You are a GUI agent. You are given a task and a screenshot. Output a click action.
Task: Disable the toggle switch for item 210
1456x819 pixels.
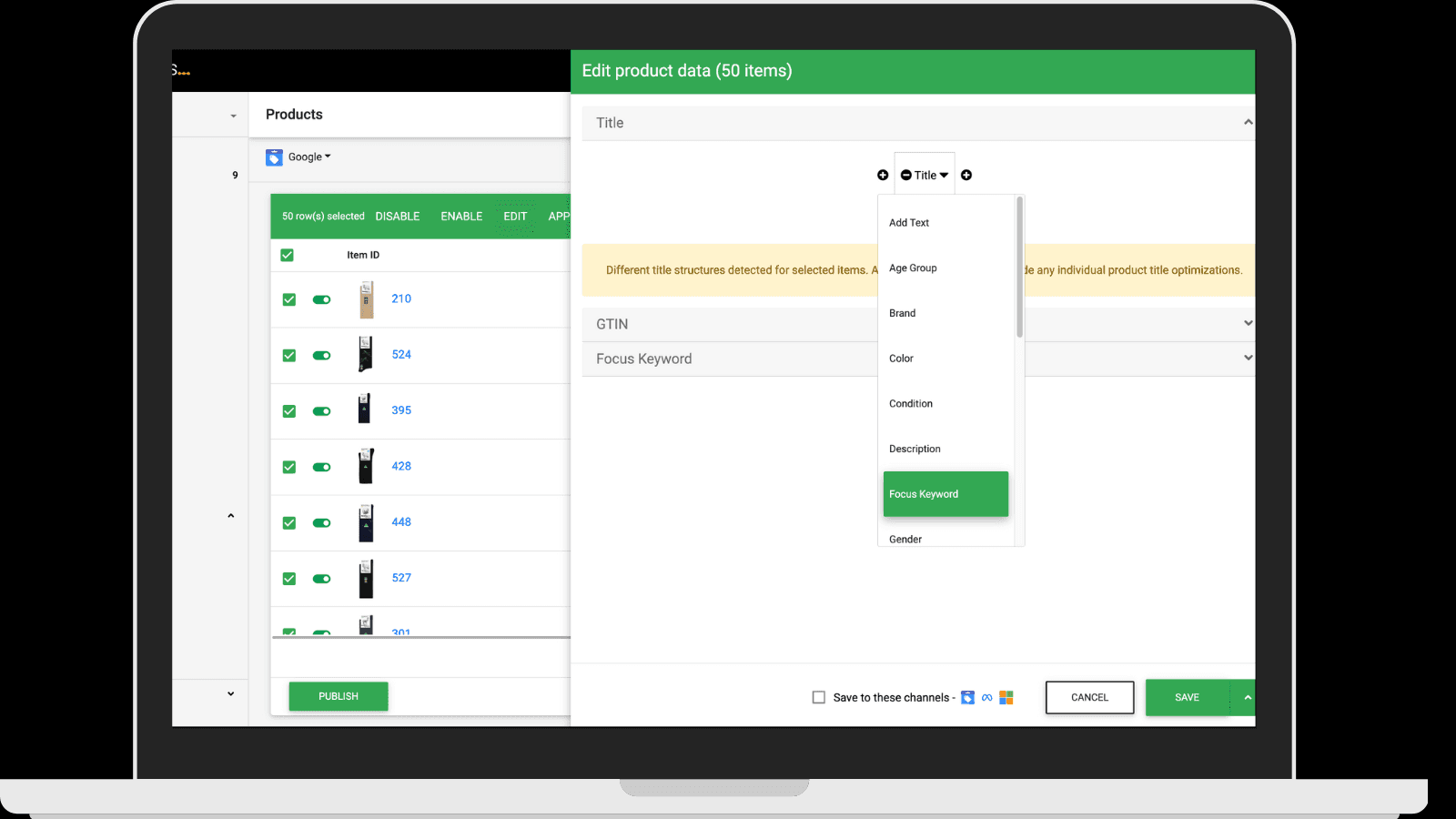click(x=321, y=299)
